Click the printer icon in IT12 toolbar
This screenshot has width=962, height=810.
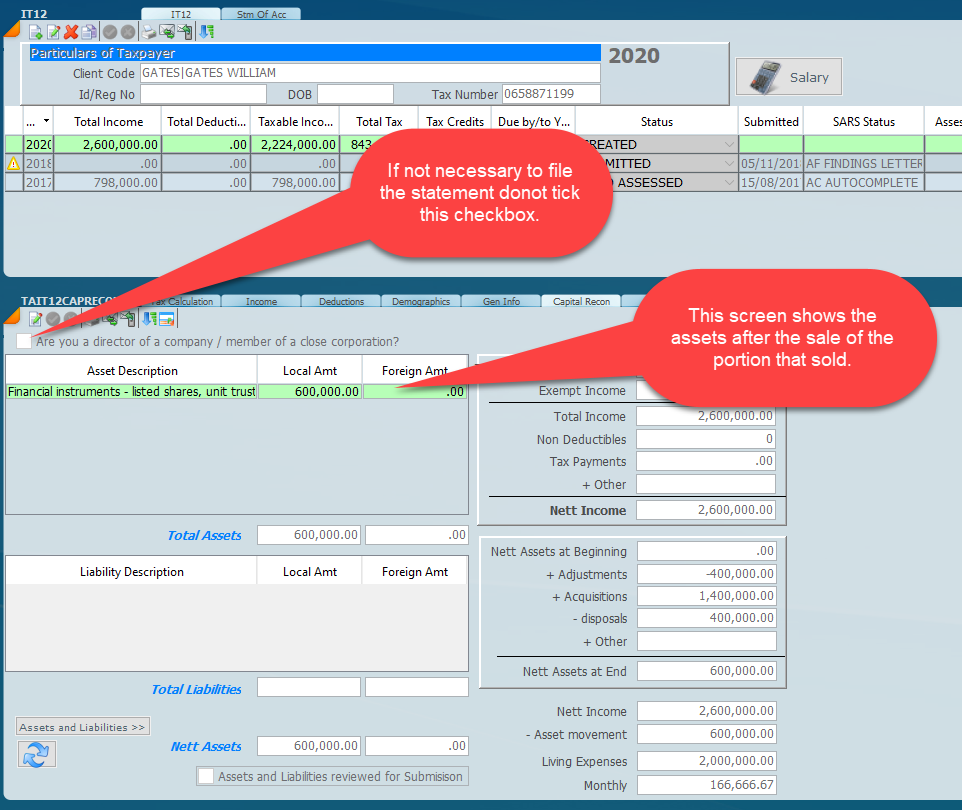[x=148, y=32]
